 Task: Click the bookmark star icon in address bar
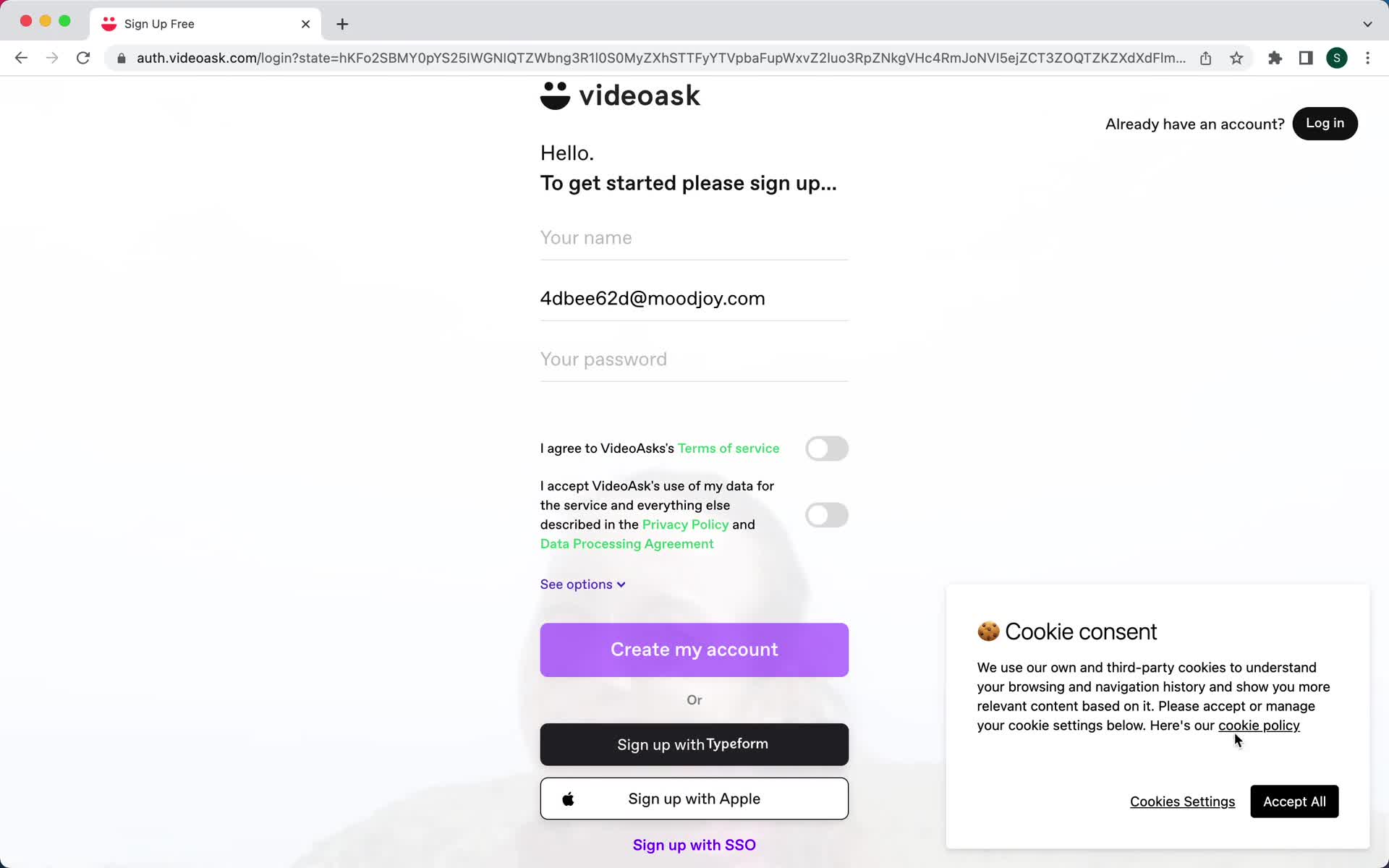(1237, 58)
